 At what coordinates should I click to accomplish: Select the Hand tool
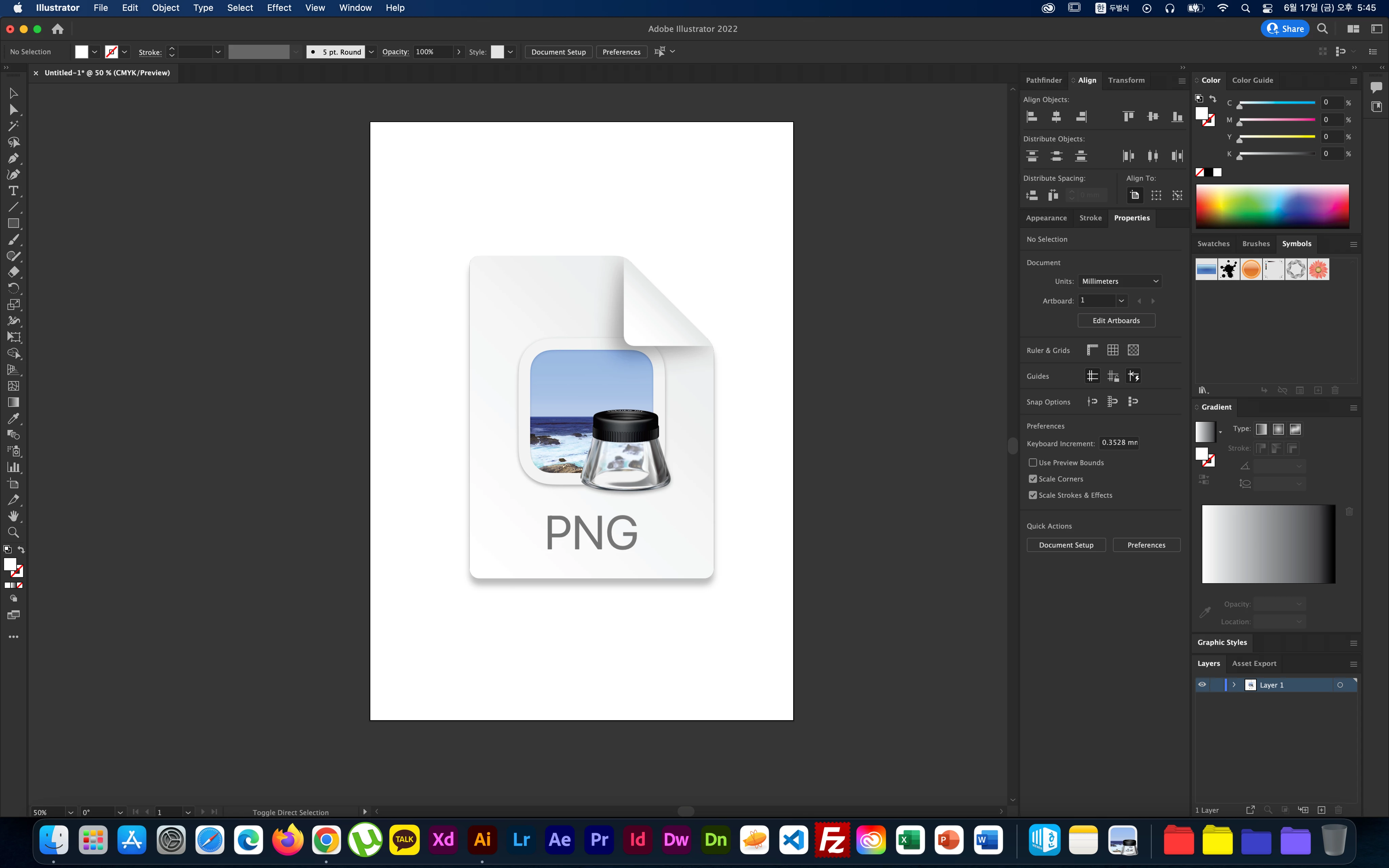pos(13,516)
